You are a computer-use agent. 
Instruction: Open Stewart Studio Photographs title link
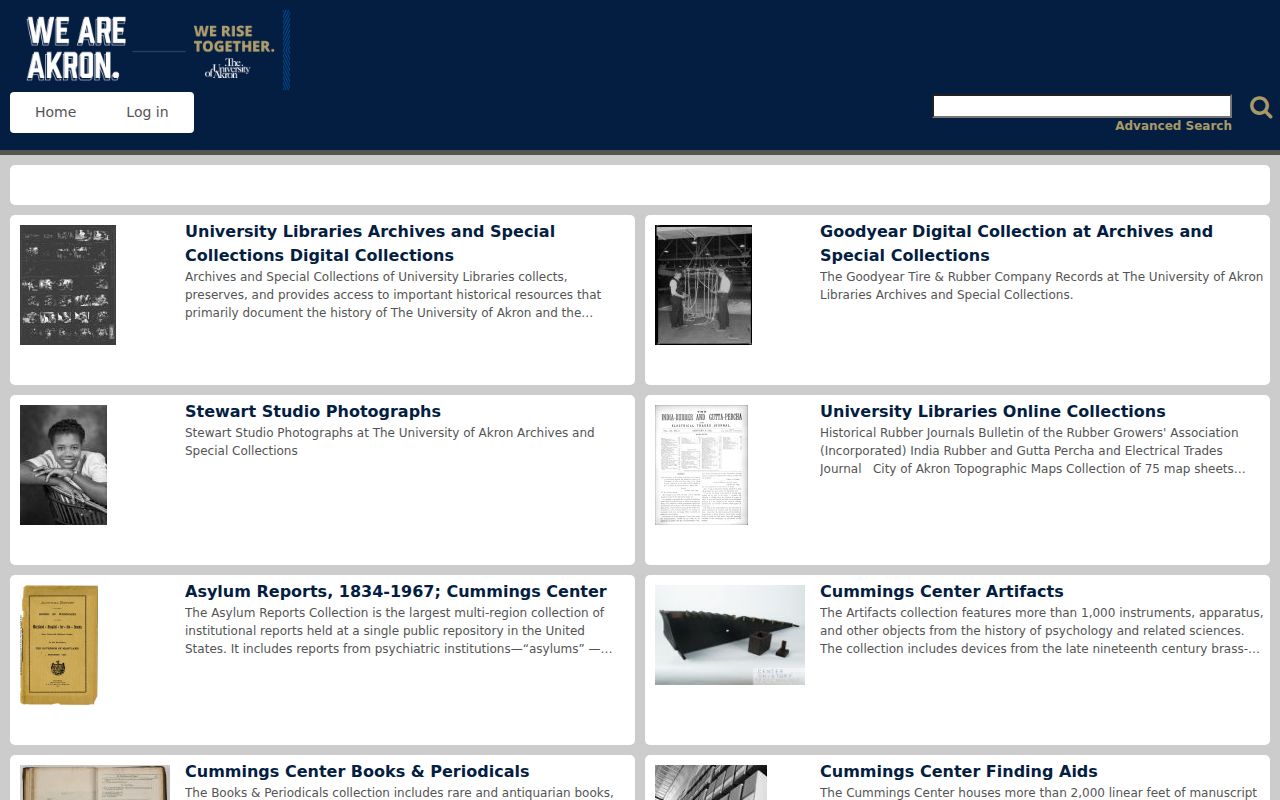click(313, 411)
